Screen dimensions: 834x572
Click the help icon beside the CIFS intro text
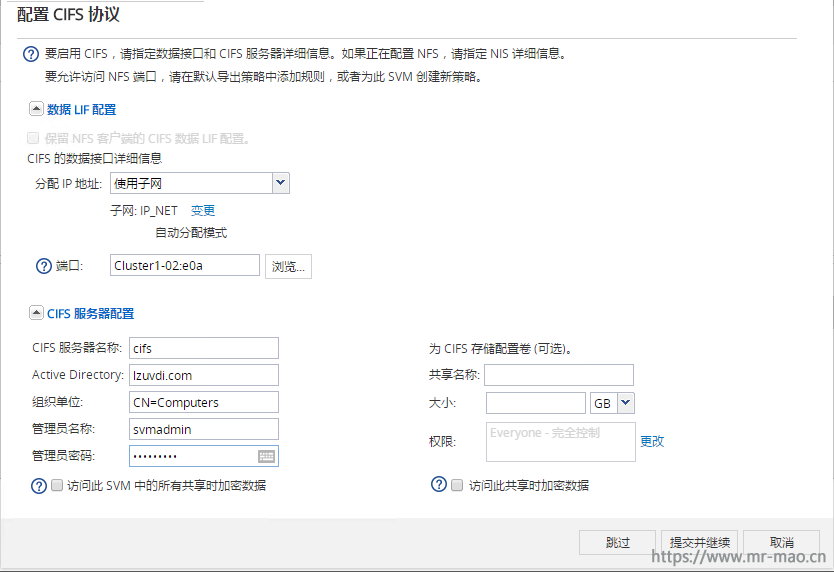[x=31, y=54]
